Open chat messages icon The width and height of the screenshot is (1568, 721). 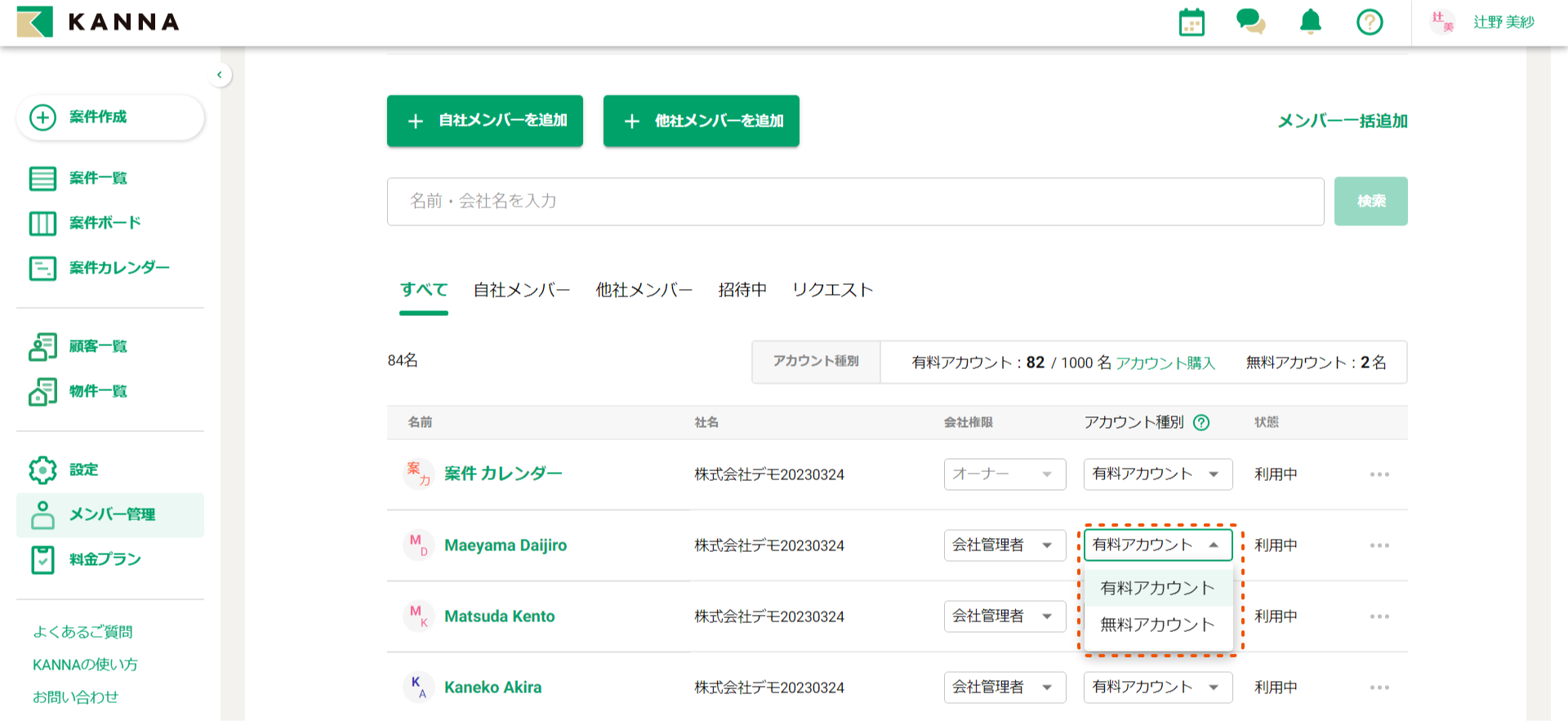click(x=1250, y=22)
